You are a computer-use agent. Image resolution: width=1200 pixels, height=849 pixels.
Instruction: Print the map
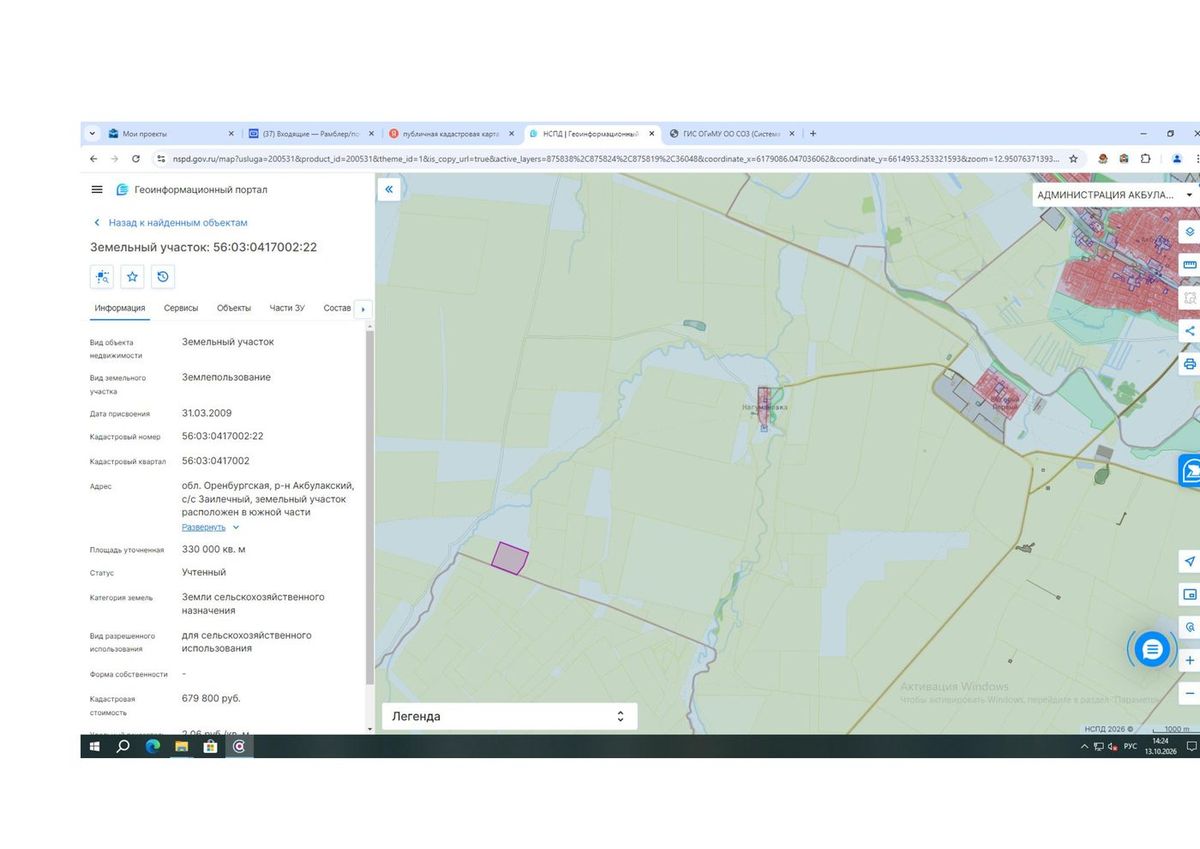pyautogui.click(x=1189, y=363)
